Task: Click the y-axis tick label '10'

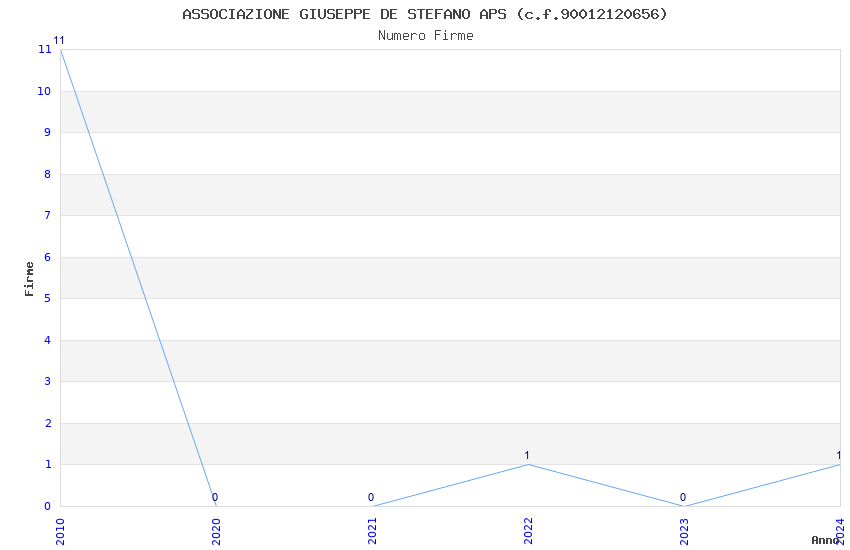Action: [x=44, y=91]
